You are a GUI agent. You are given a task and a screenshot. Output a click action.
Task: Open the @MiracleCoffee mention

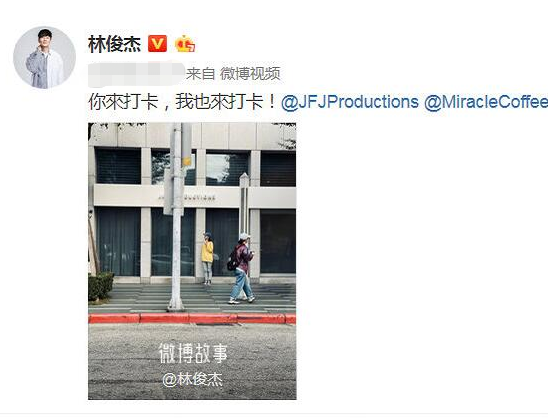486,102
